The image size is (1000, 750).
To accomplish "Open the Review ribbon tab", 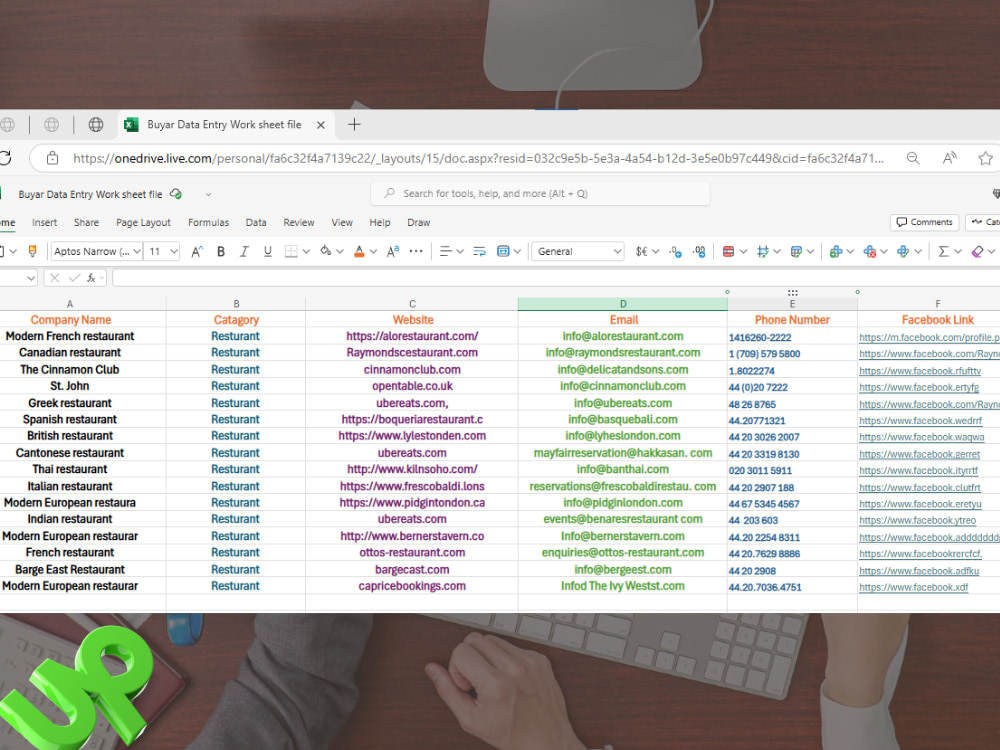I will pos(298,223).
